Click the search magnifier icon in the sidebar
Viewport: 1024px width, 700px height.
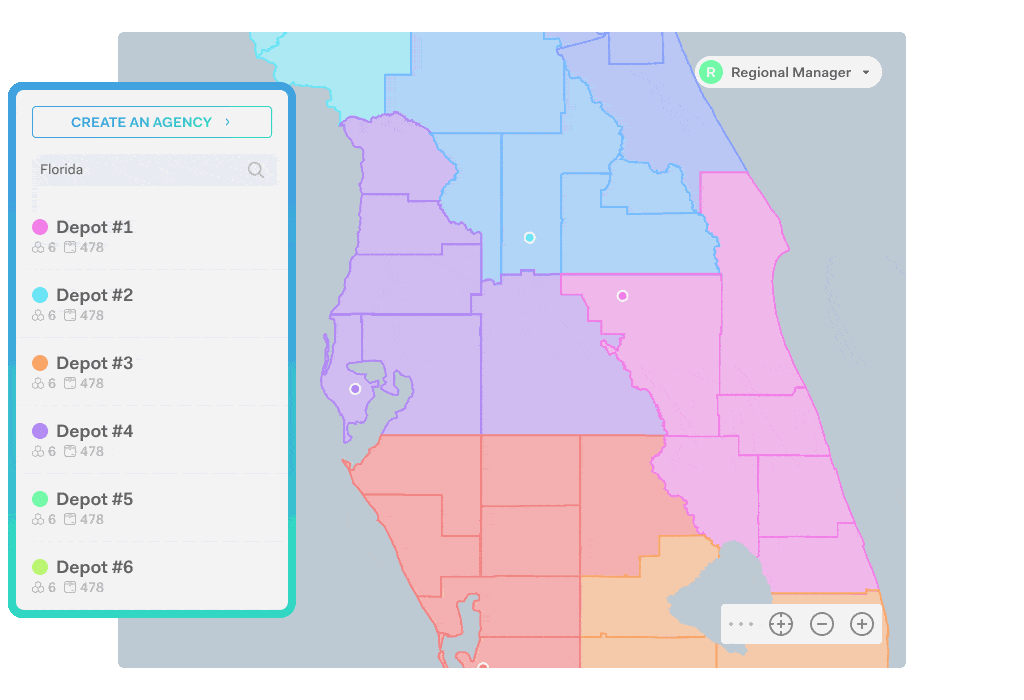(x=257, y=169)
